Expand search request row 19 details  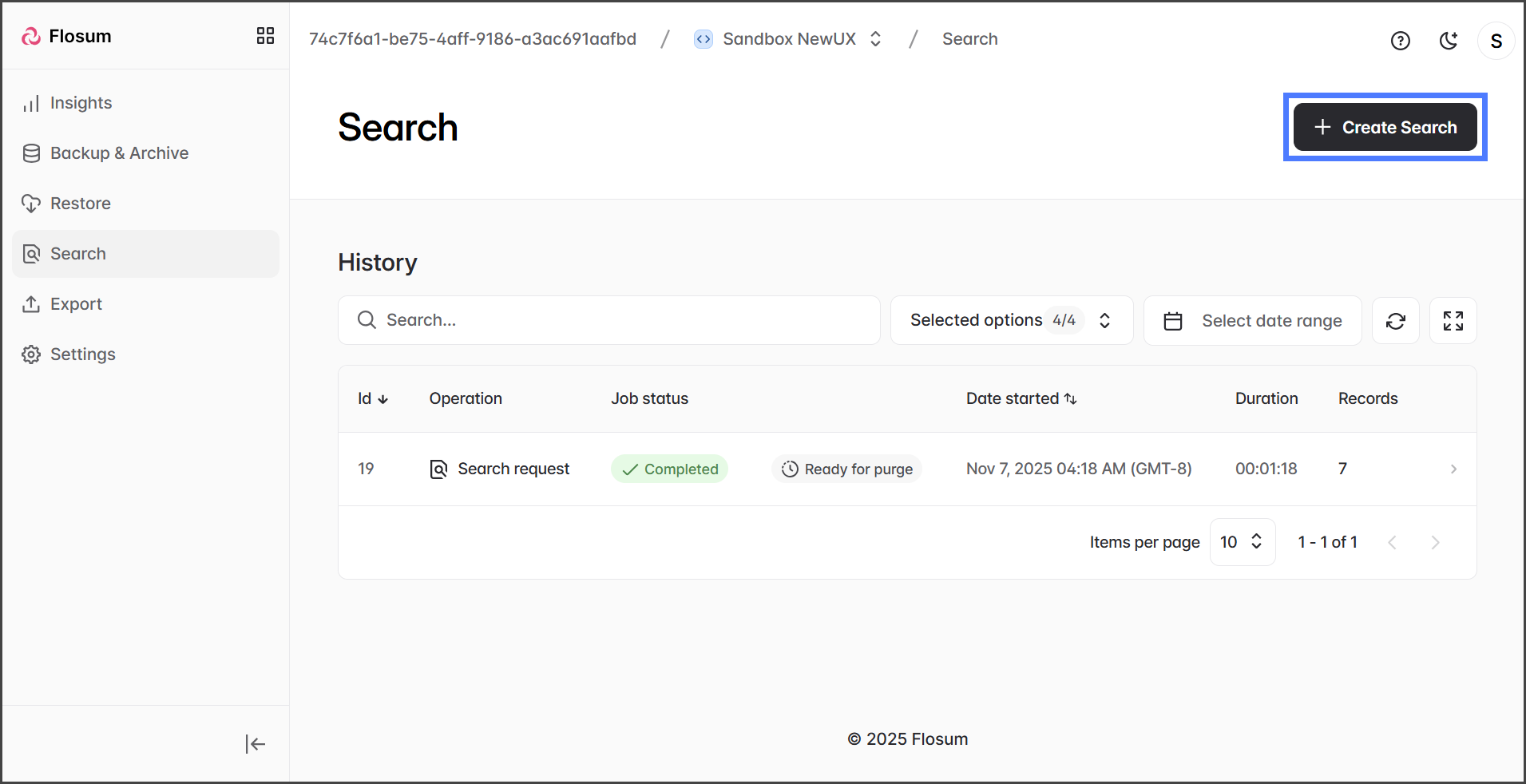pos(1453,469)
